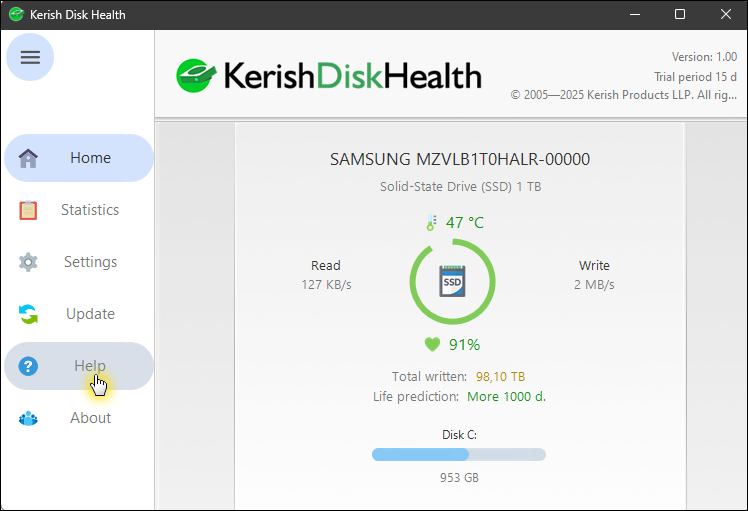Click the Life prediction value
Screen dimensions: 748x511
point(506,396)
